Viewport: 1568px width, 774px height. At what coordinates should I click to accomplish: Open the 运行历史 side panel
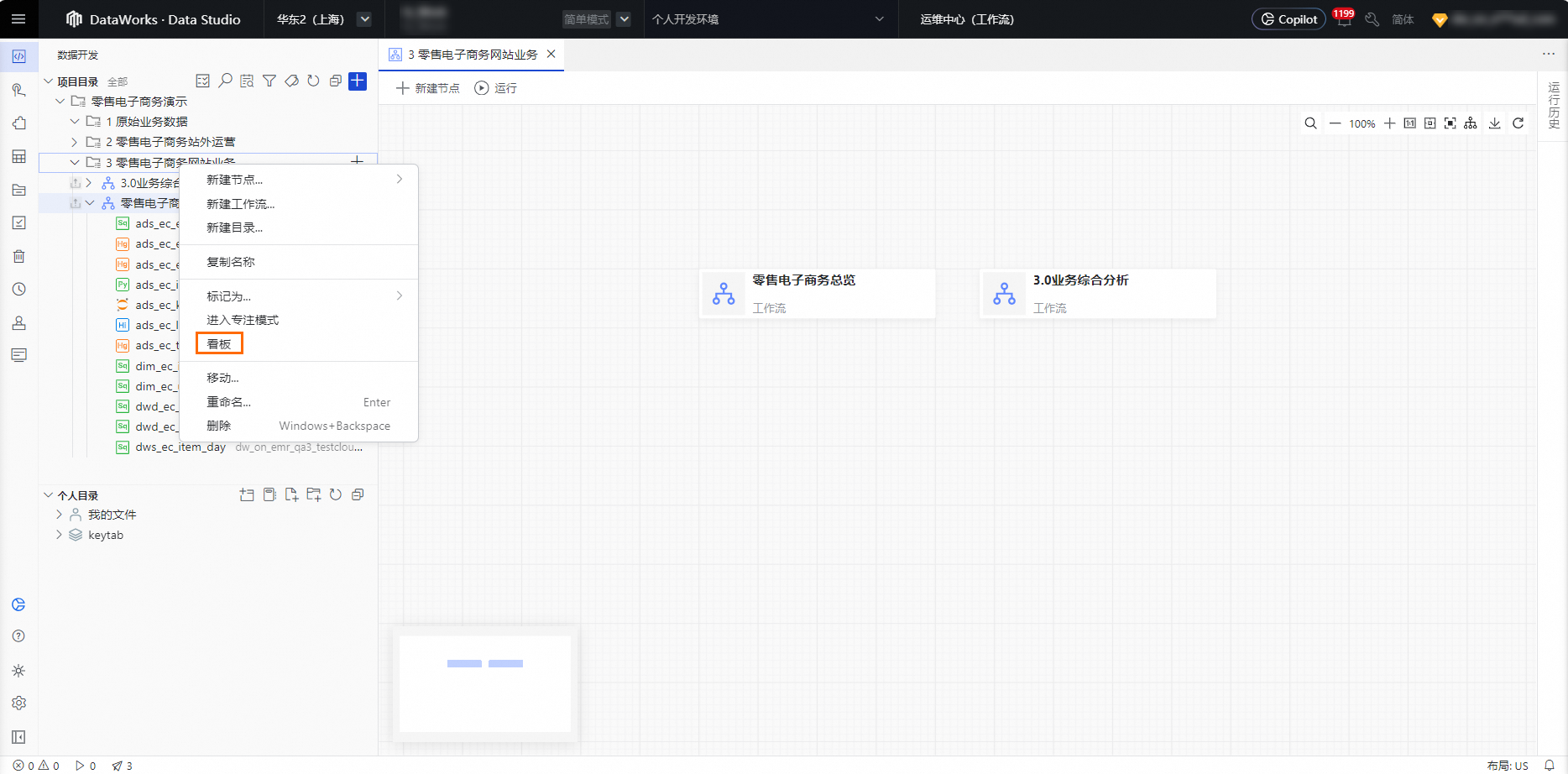(1554, 105)
